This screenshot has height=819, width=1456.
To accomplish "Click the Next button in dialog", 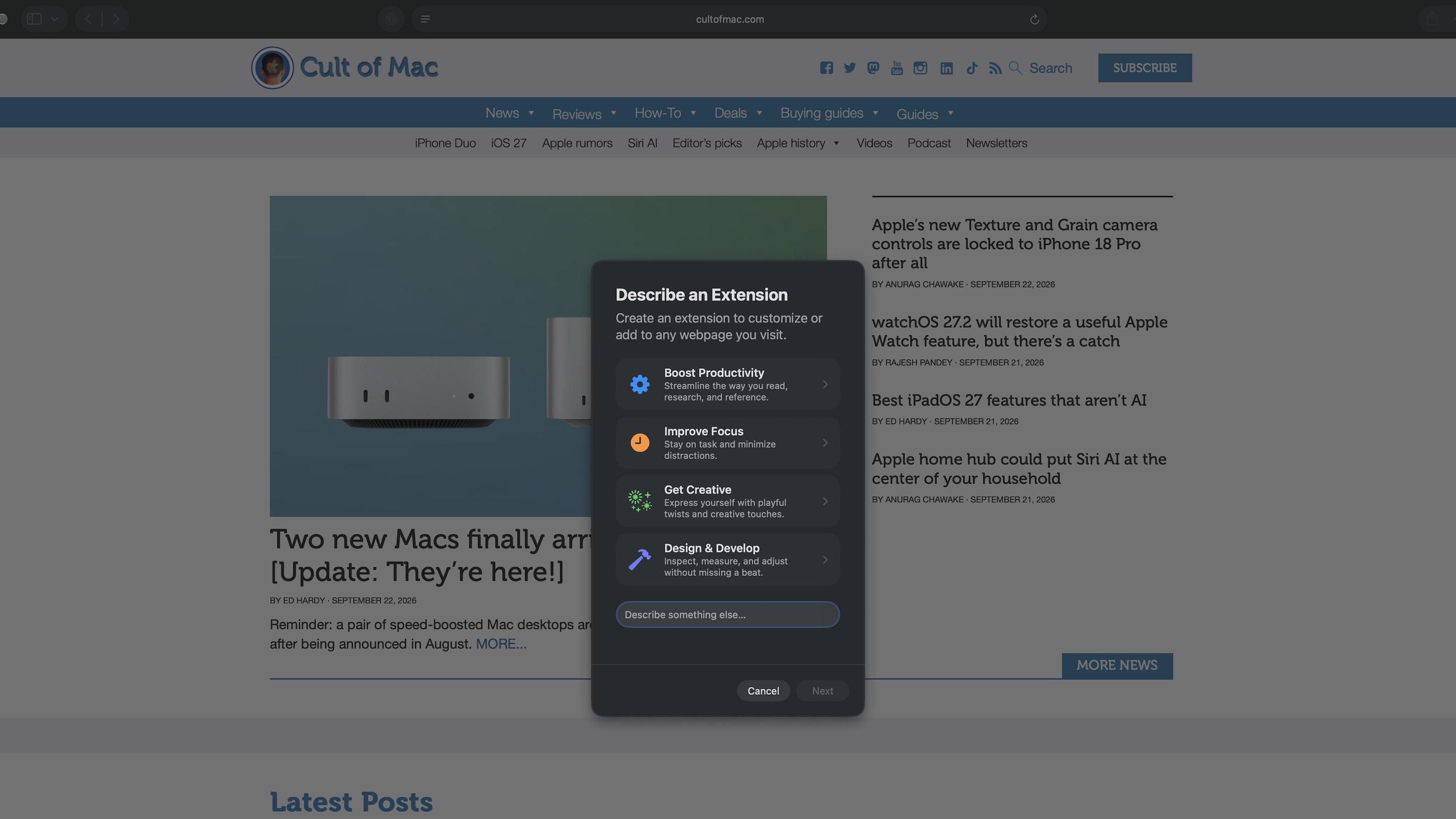I will coord(822,691).
